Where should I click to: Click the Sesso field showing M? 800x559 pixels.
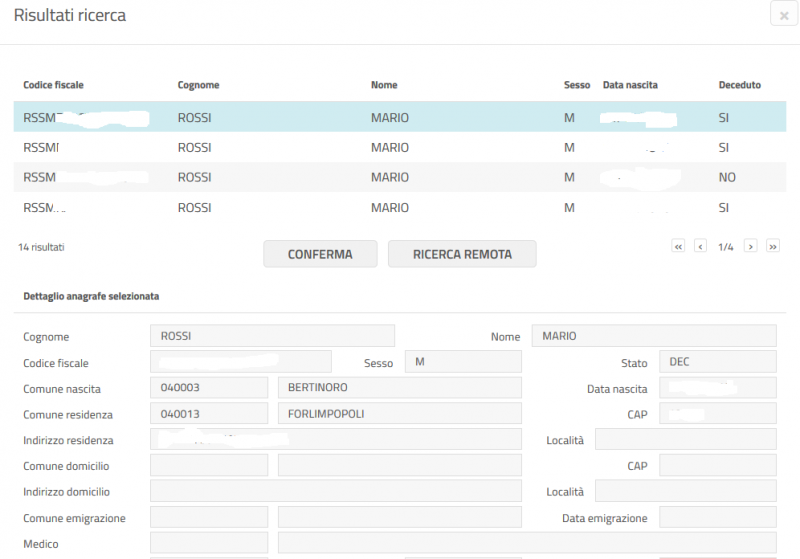[462, 362]
